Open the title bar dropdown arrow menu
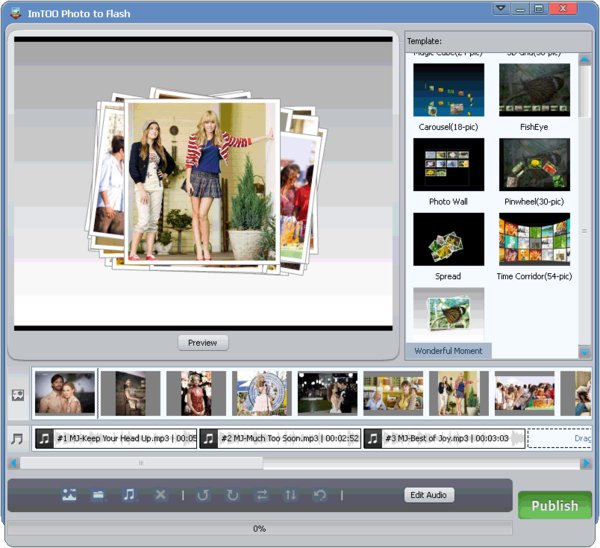 point(501,9)
